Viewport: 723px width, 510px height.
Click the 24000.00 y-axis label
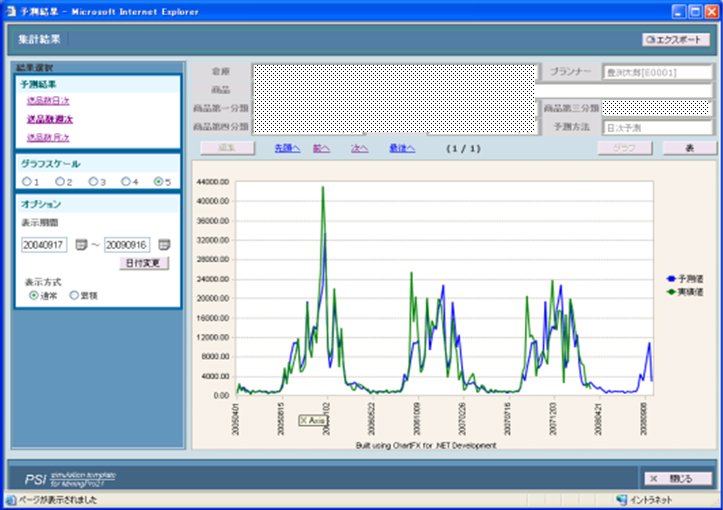click(x=213, y=279)
